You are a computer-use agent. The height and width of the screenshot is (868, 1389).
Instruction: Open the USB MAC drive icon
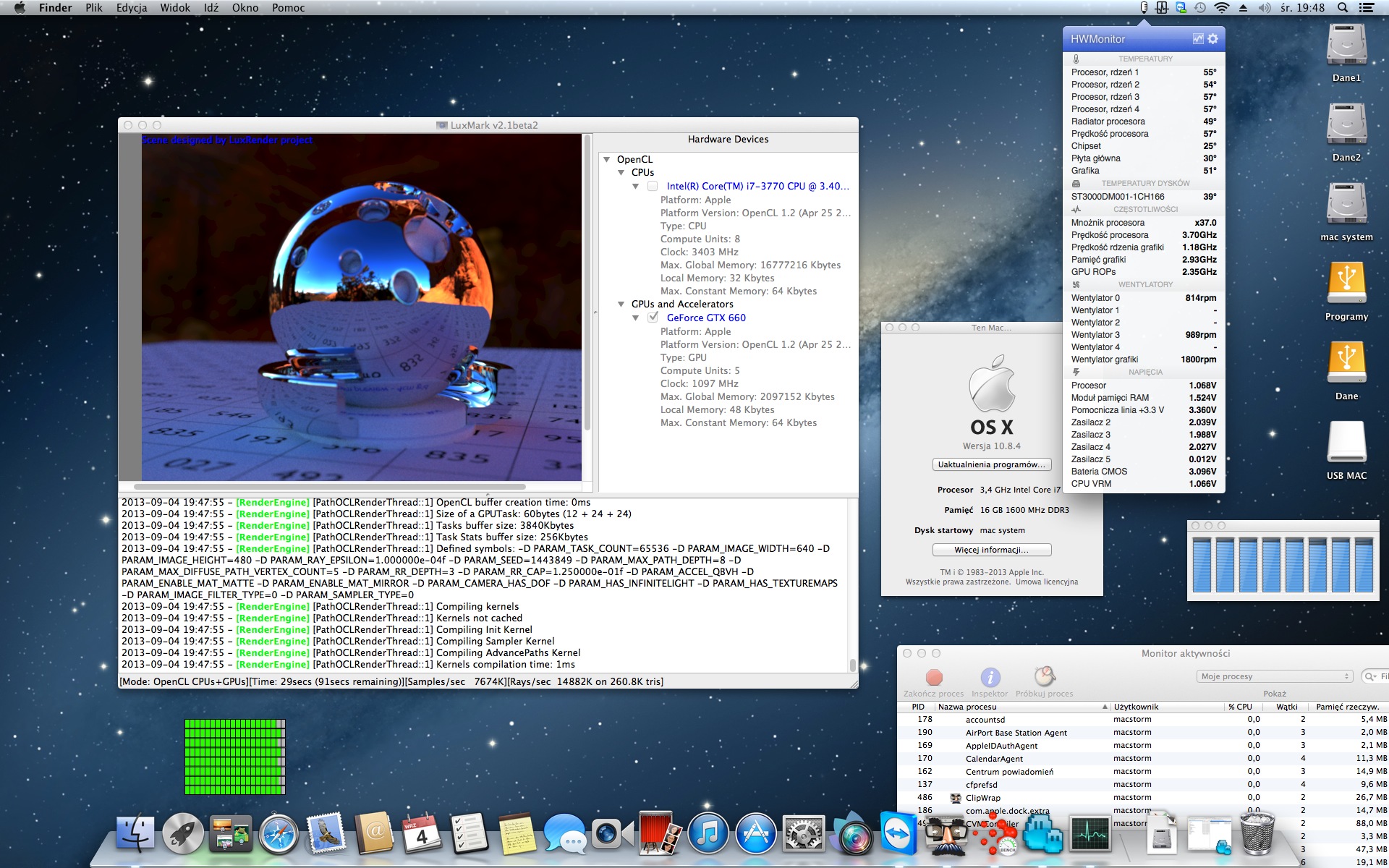tap(1346, 442)
